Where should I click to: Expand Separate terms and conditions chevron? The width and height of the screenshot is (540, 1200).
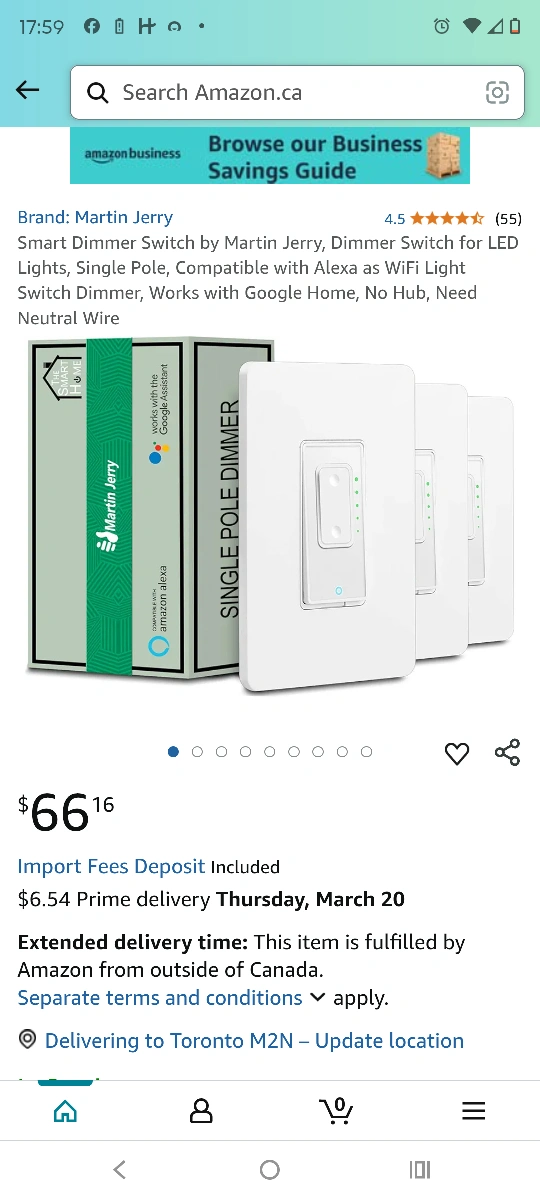click(x=318, y=998)
